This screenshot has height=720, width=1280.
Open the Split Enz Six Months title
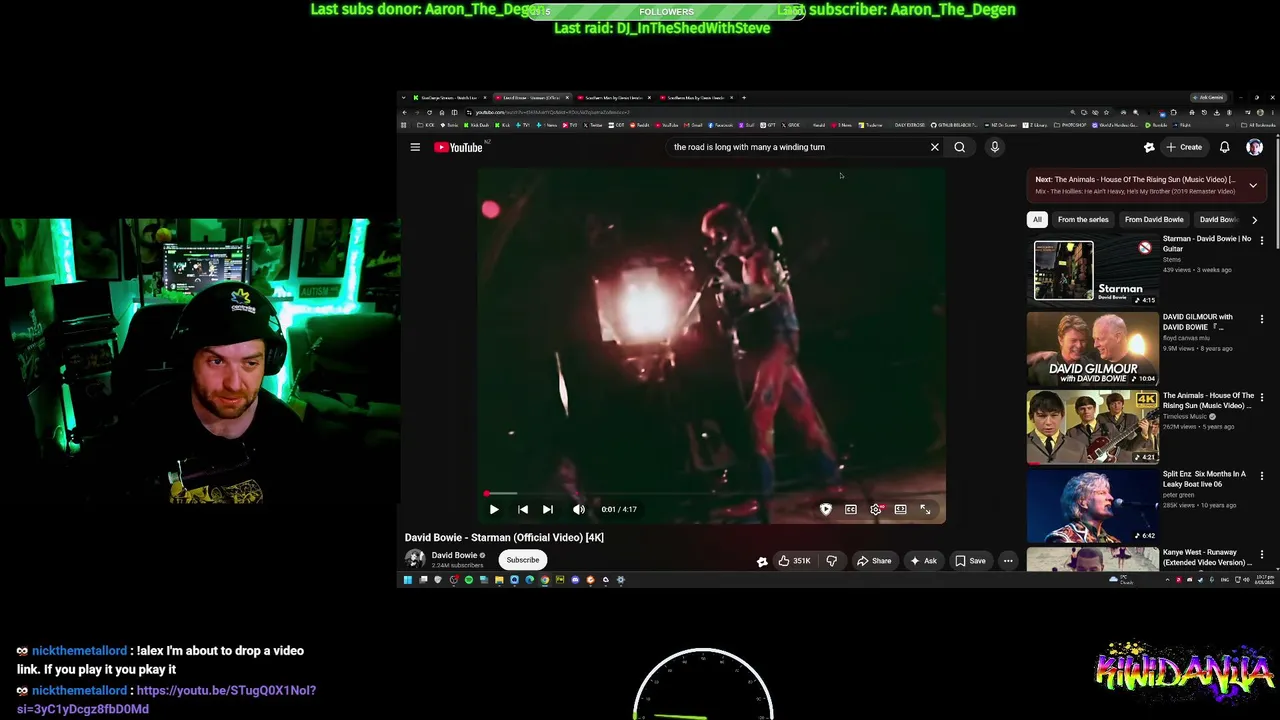coord(1204,479)
